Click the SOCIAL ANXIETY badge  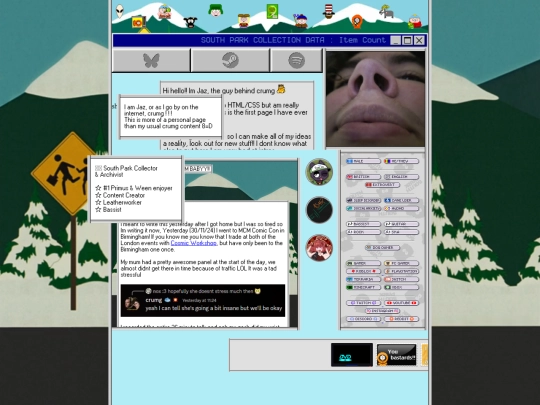tap(363, 208)
